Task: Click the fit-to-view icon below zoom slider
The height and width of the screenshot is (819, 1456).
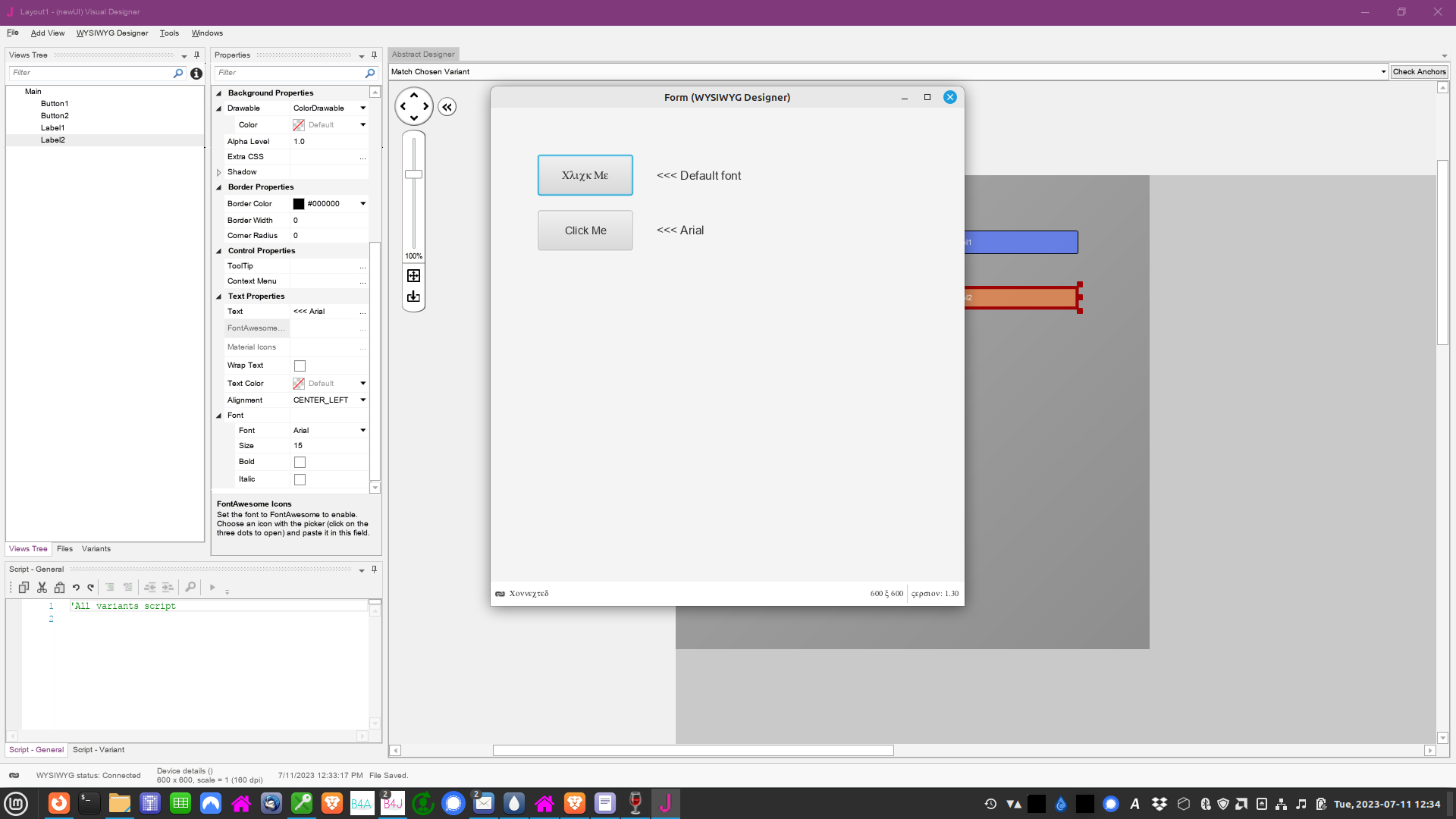Action: 413,275
